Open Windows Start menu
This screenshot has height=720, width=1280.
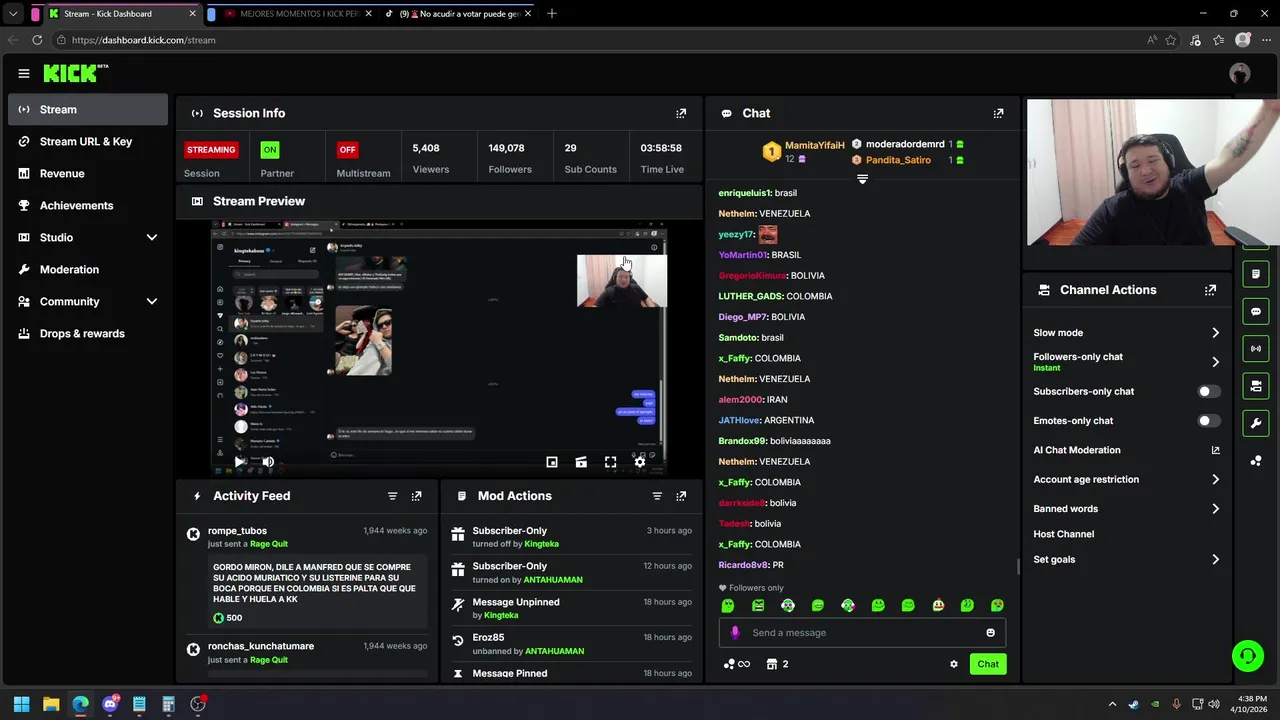tap(21, 704)
